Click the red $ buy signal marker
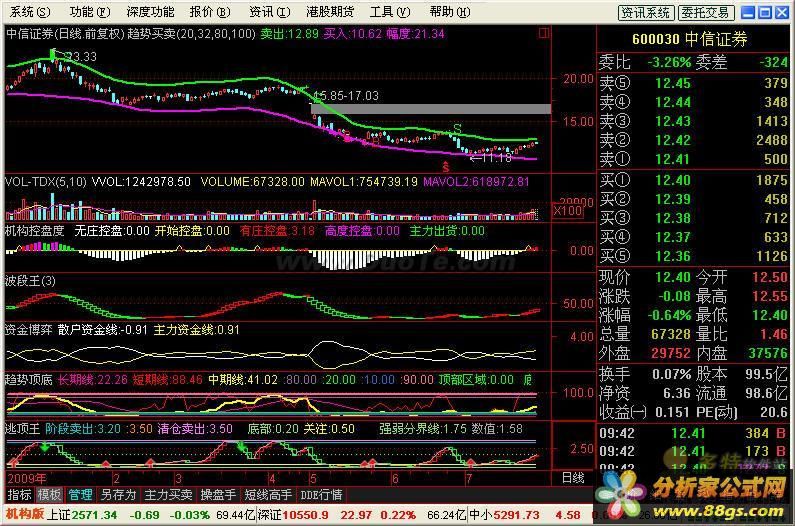Image resolution: width=795 pixels, height=526 pixels. pos(446,167)
